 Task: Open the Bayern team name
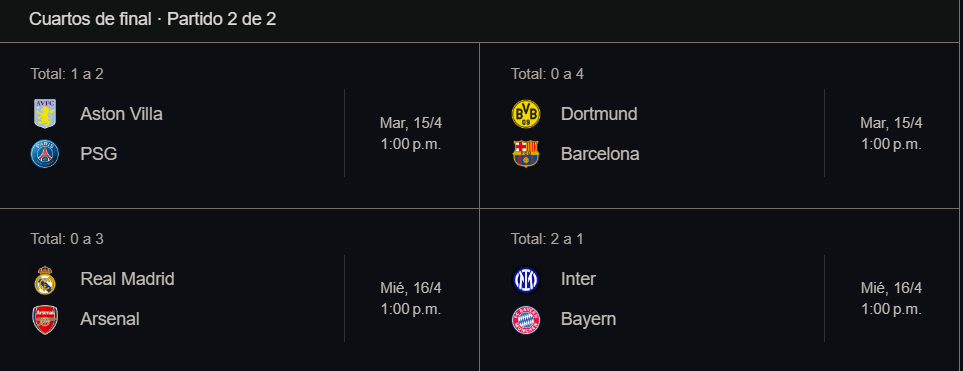coord(588,319)
